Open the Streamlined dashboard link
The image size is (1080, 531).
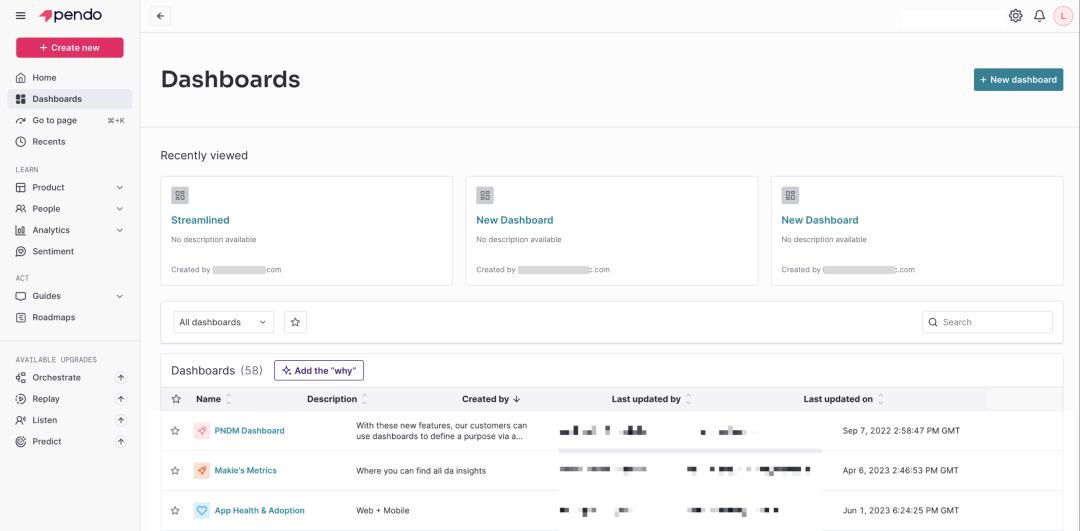click(200, 220)
